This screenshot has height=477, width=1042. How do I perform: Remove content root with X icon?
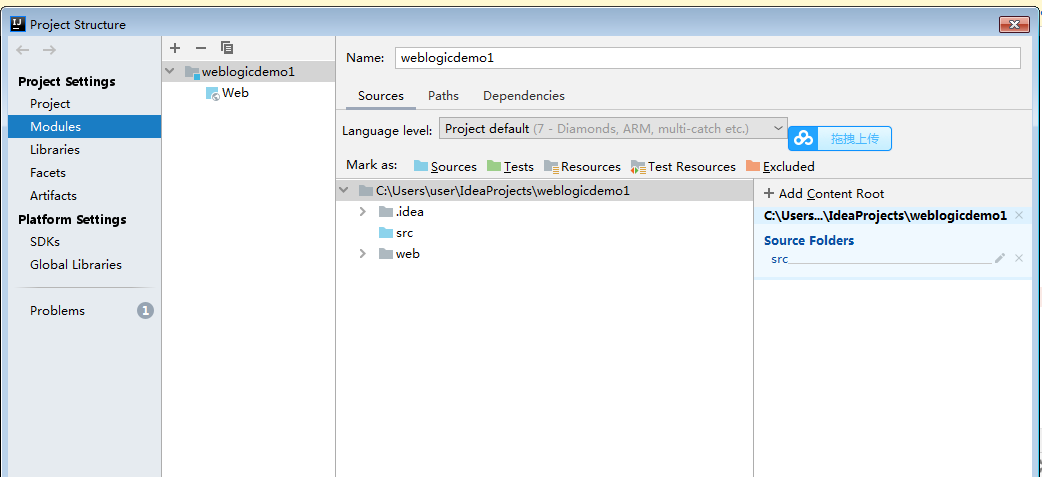[x=1019, y=215]
